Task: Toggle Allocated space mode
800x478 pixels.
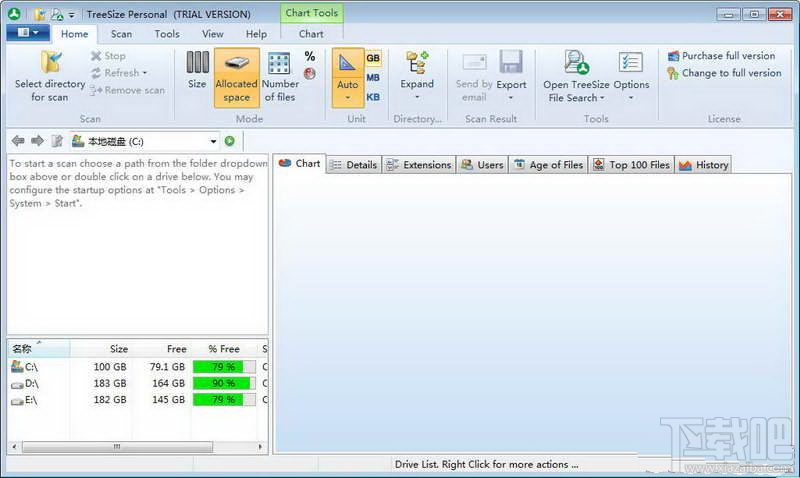Action: point(236,78)
